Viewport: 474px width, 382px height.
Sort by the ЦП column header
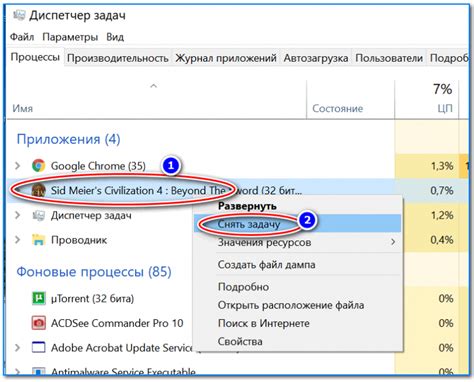445,109
